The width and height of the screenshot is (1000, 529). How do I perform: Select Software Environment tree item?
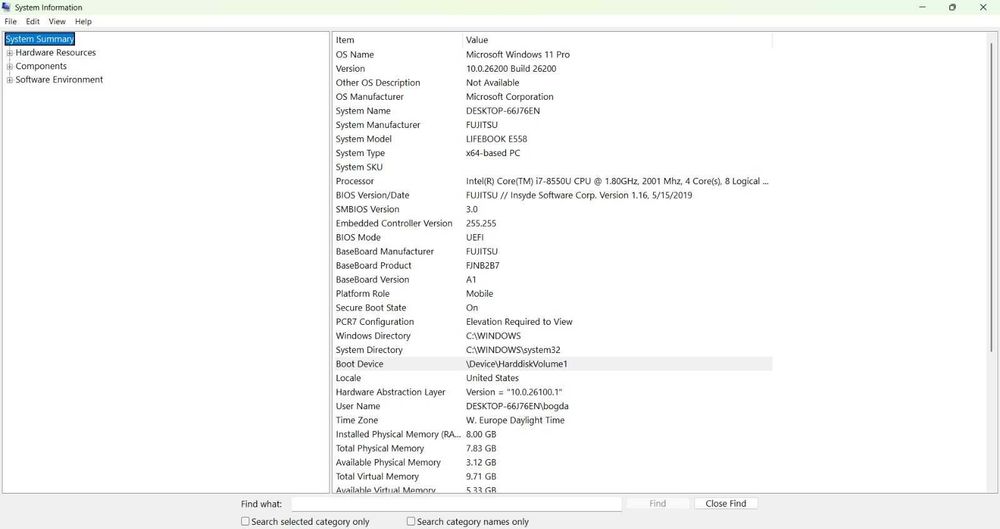[59, 79]
